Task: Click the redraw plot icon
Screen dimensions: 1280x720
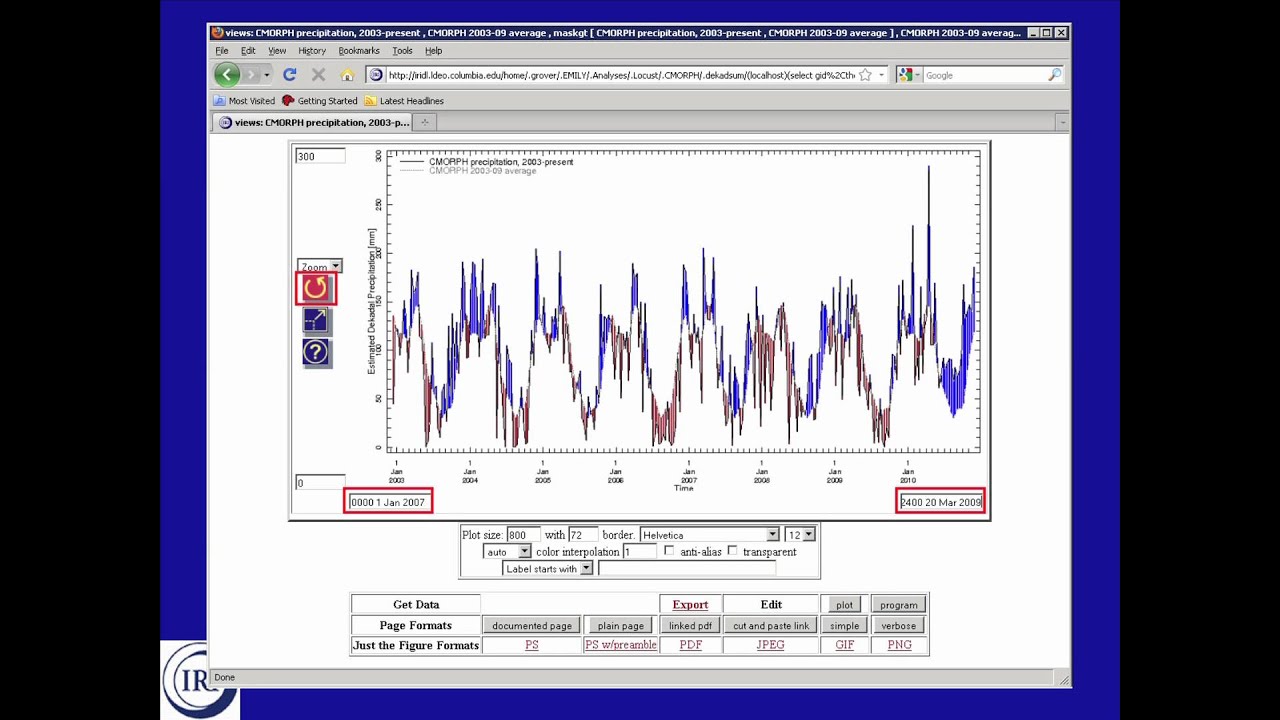Action: coord(315,288)
